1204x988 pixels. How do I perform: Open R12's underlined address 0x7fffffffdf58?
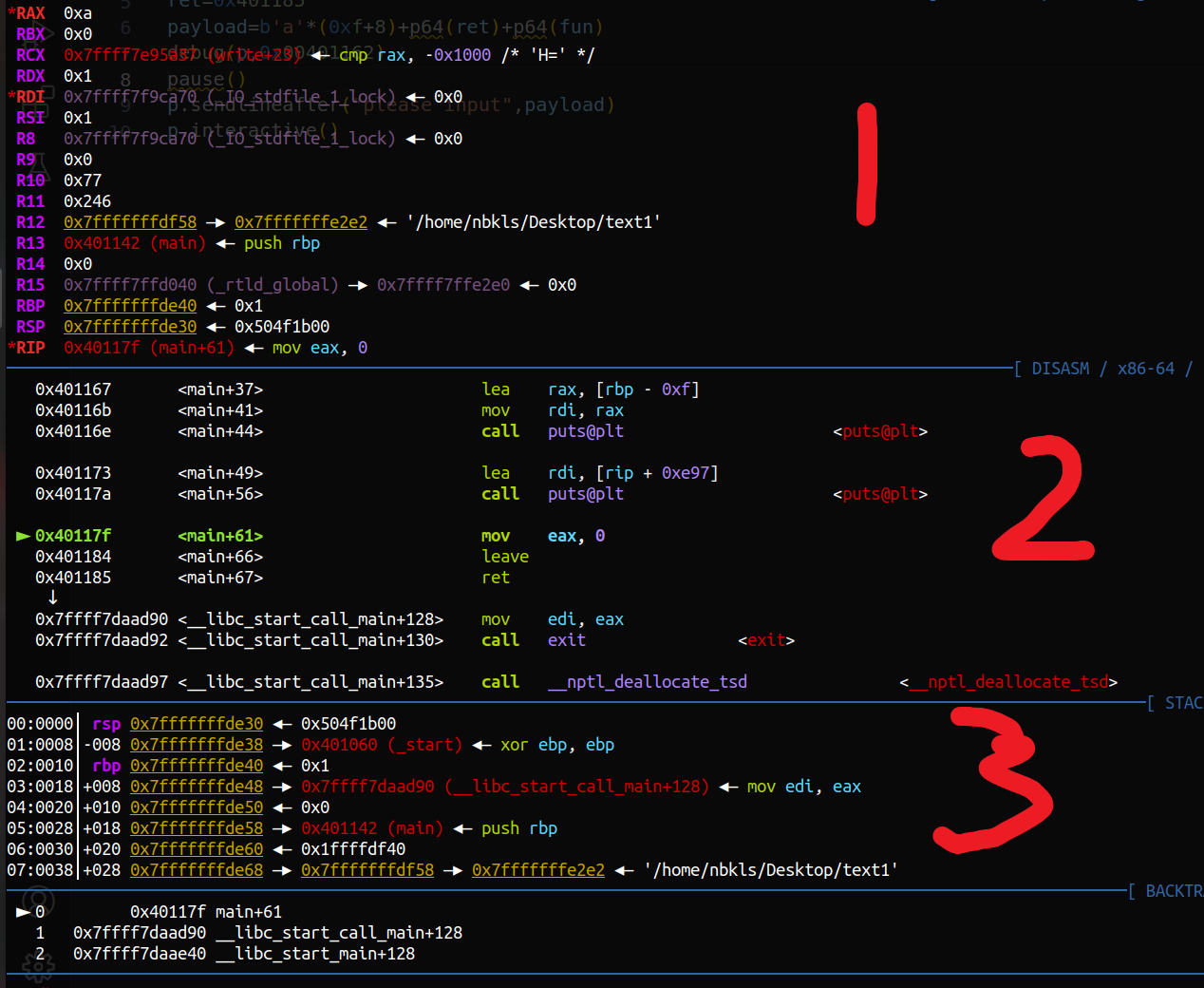[x=130, y=221]
